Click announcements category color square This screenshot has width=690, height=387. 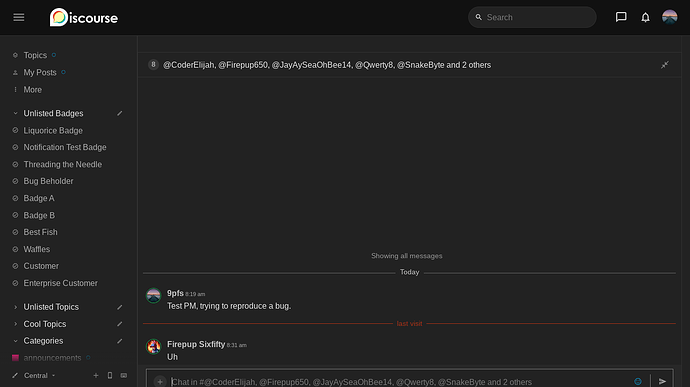point(15,358)
